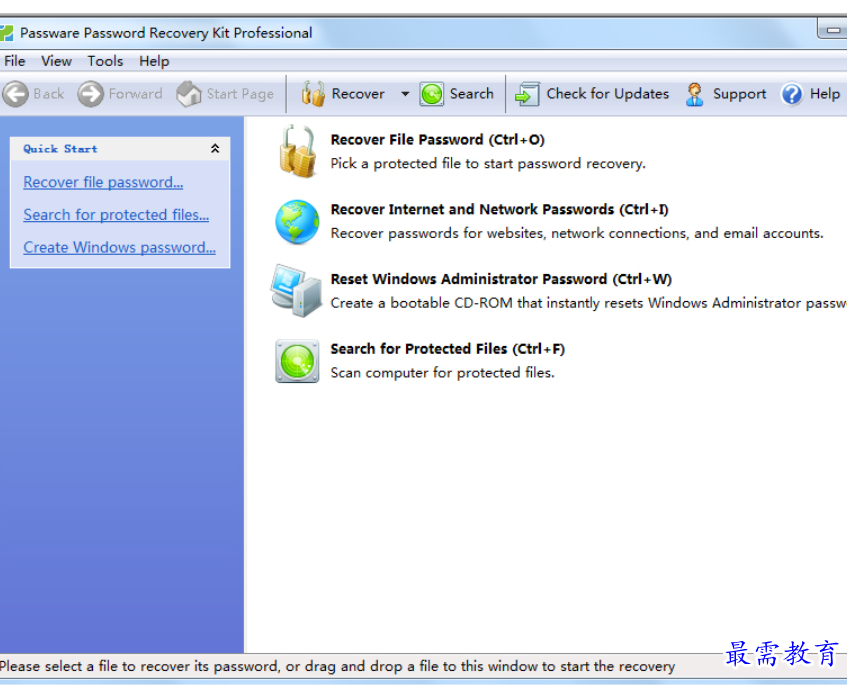Select Reset Windows Administrator Password heading
The height and width of the screenshot is (685, 847).
(501, 279)
